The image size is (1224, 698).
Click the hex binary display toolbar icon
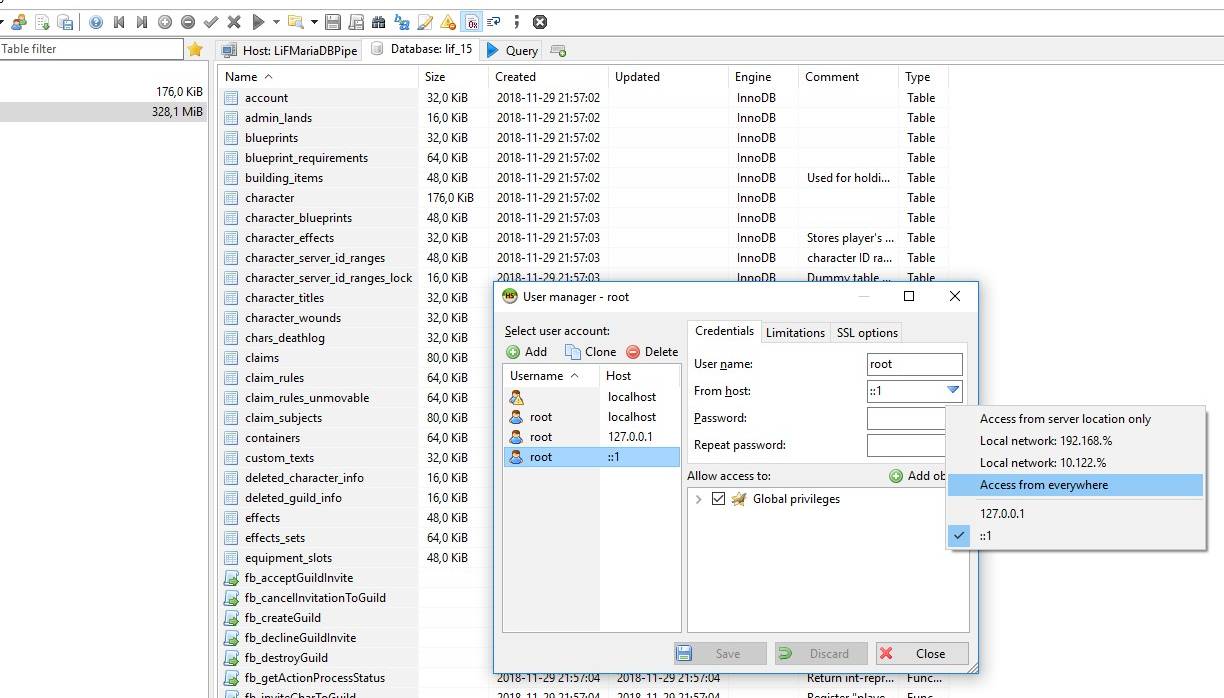pos(471,21)
